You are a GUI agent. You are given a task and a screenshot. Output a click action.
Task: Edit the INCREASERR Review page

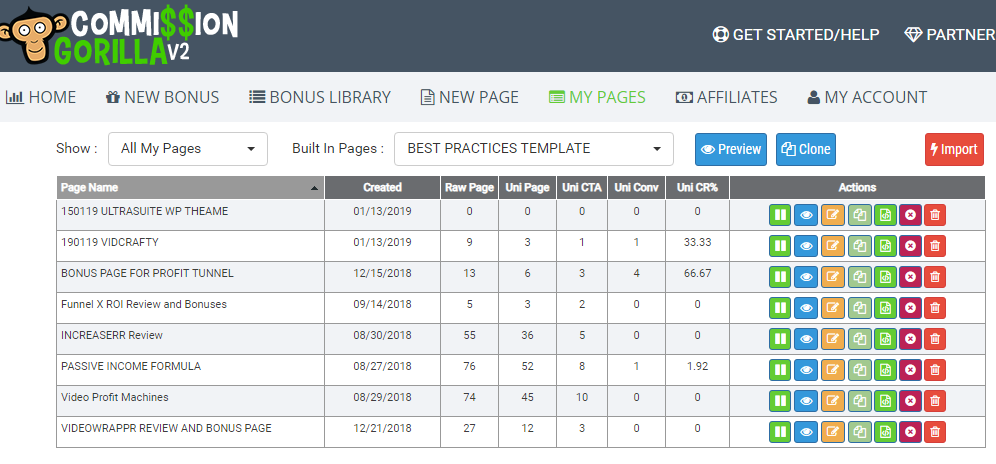point(833,339)
